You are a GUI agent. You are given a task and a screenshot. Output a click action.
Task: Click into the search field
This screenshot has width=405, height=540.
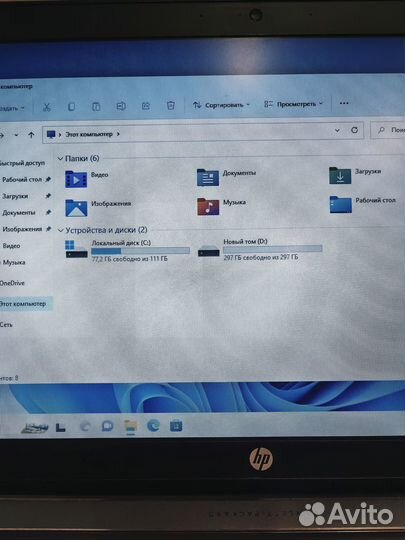[388, 130]
